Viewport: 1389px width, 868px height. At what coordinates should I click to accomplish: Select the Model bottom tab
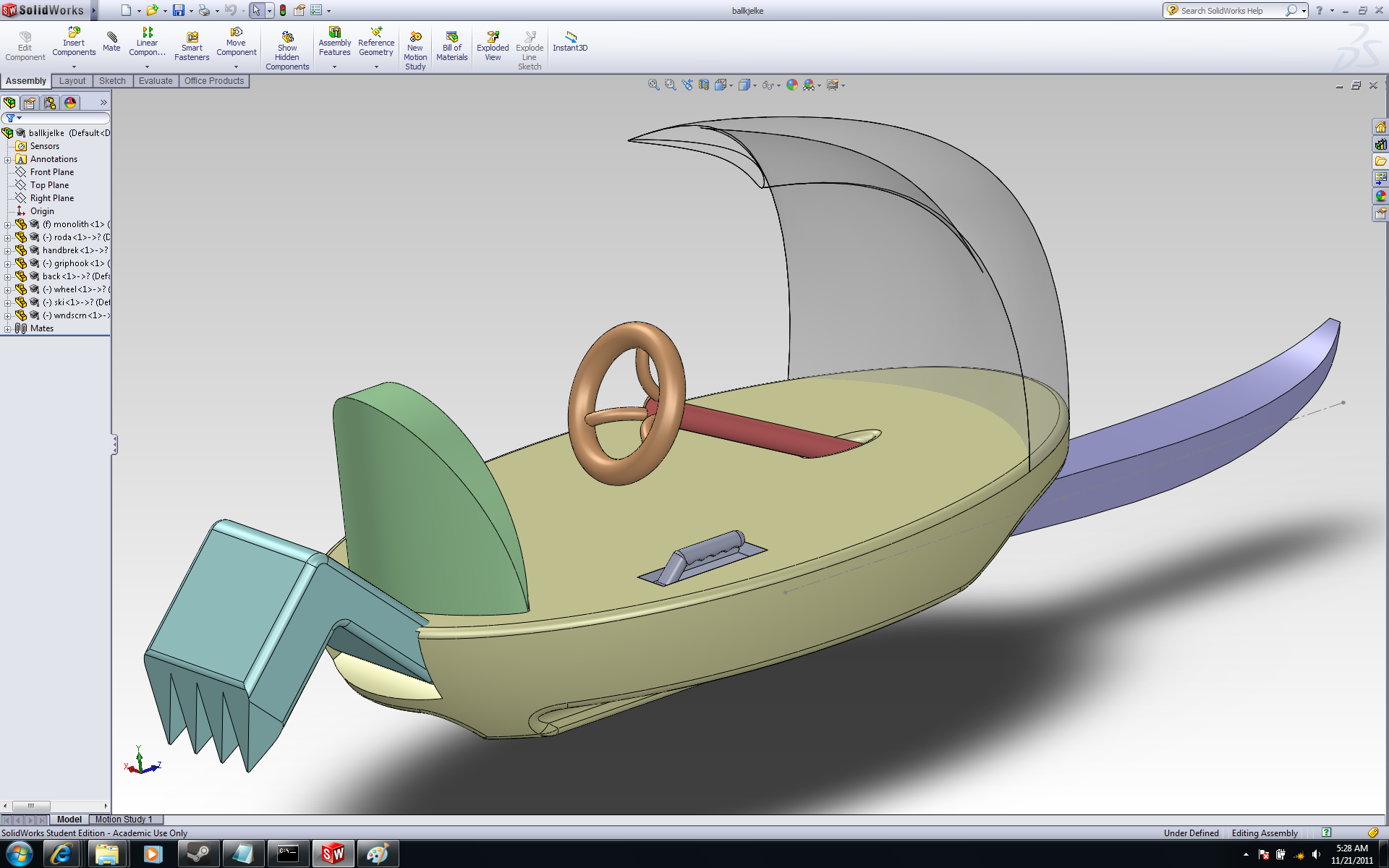[x=69, y=820]
